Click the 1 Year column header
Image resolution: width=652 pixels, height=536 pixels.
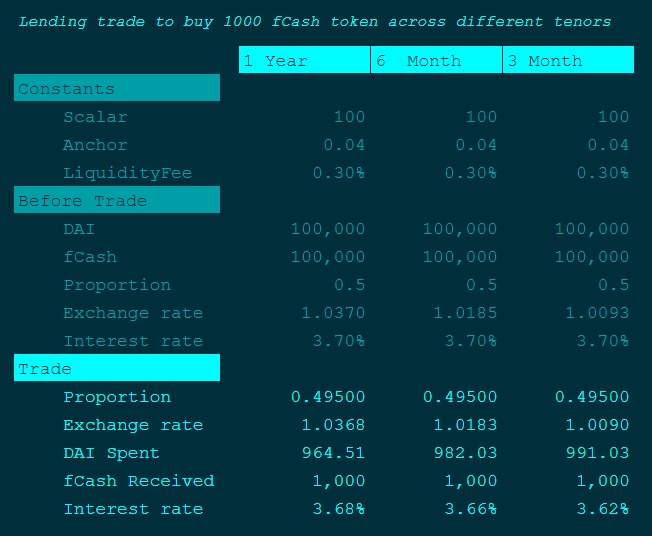point(304,60)
